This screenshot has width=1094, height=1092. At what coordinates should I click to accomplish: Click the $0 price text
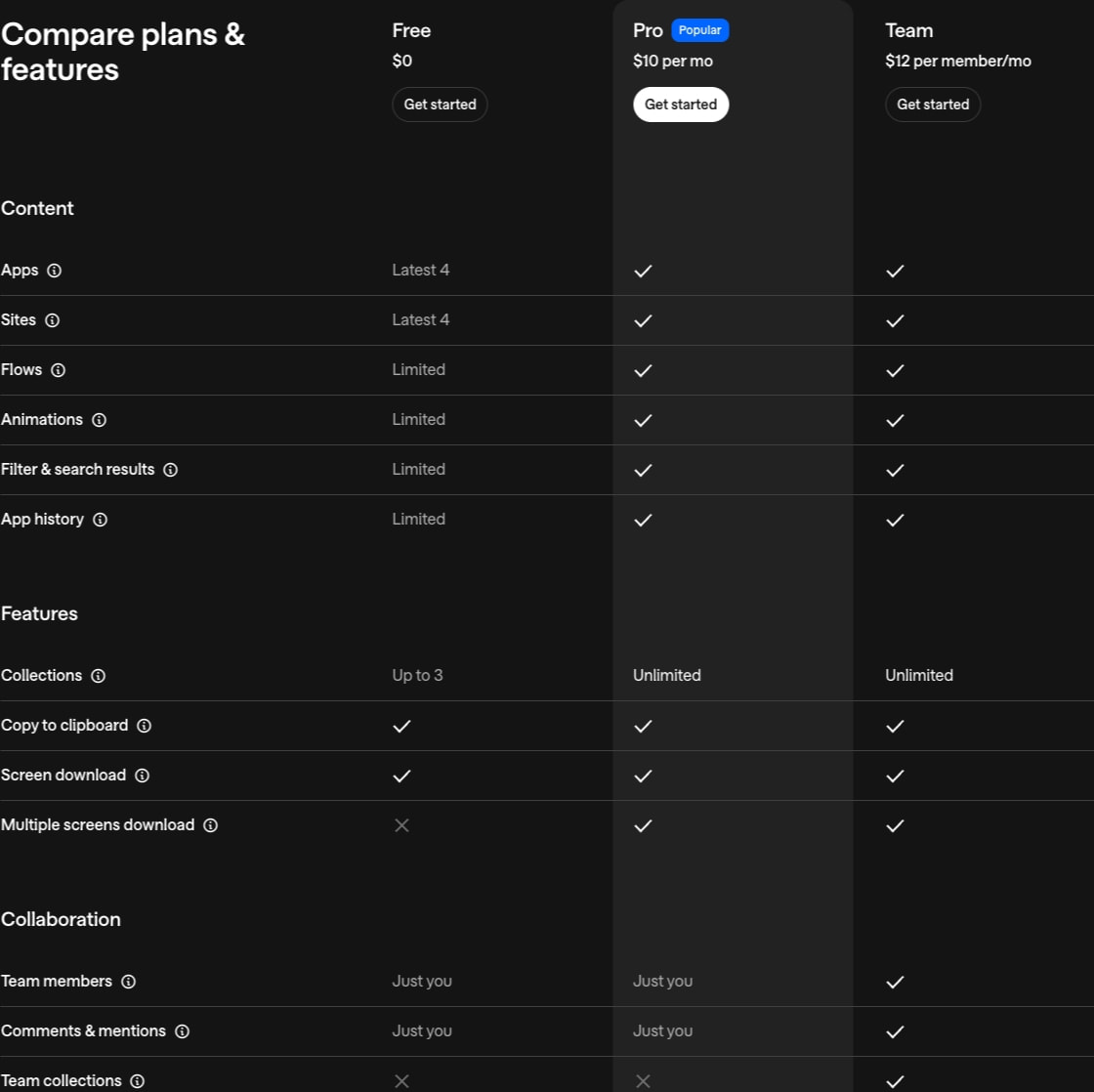pos(401,62)
